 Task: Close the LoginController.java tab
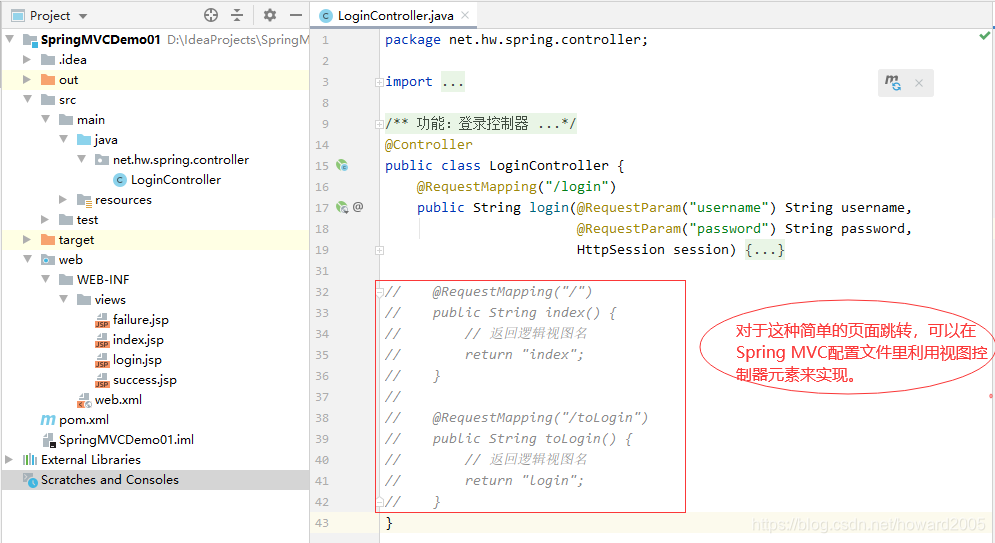pyautogui.click(x=465, y=15)
